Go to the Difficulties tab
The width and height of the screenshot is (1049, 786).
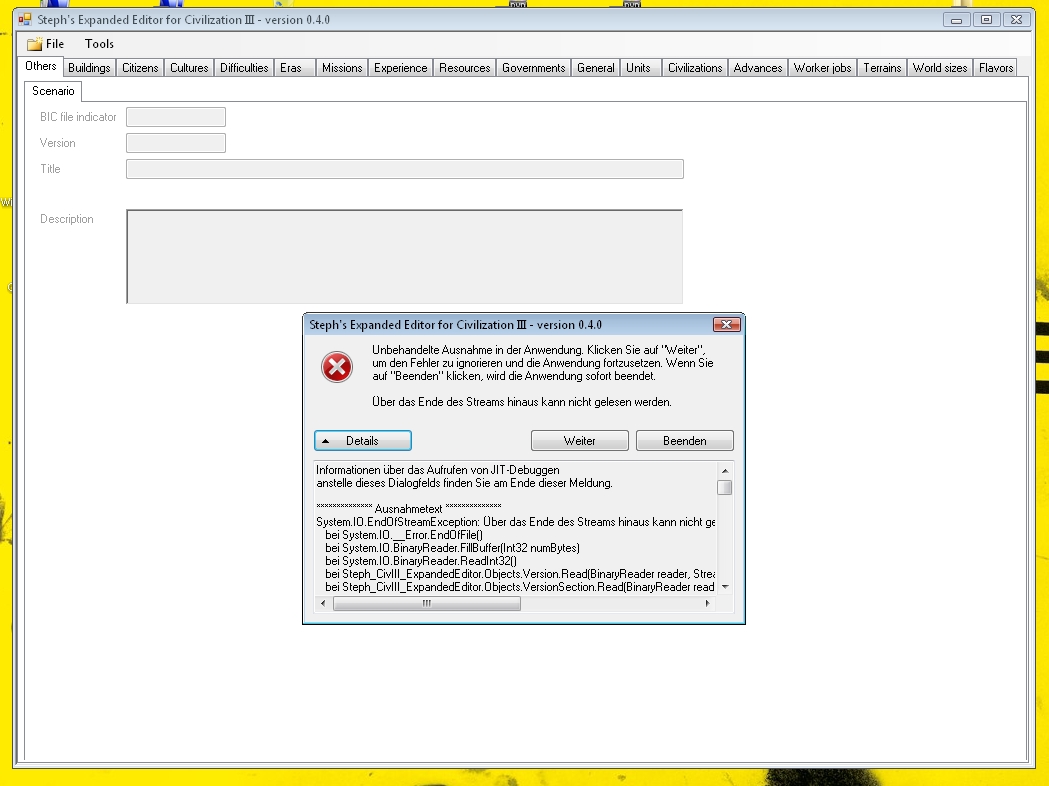click(244, 68)
